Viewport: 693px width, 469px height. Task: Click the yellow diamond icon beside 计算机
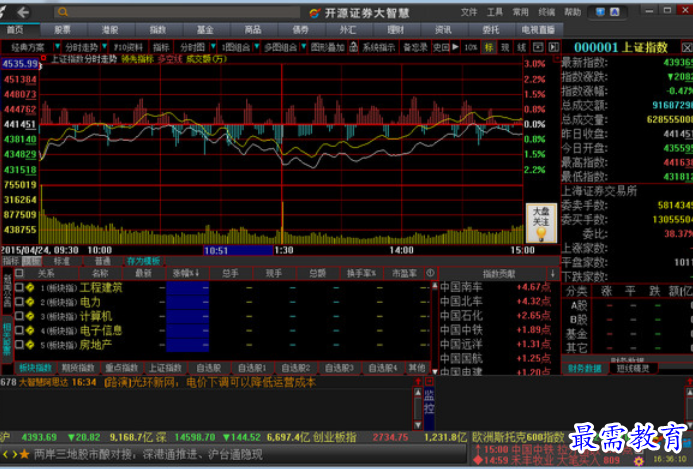tap(30, 316)
